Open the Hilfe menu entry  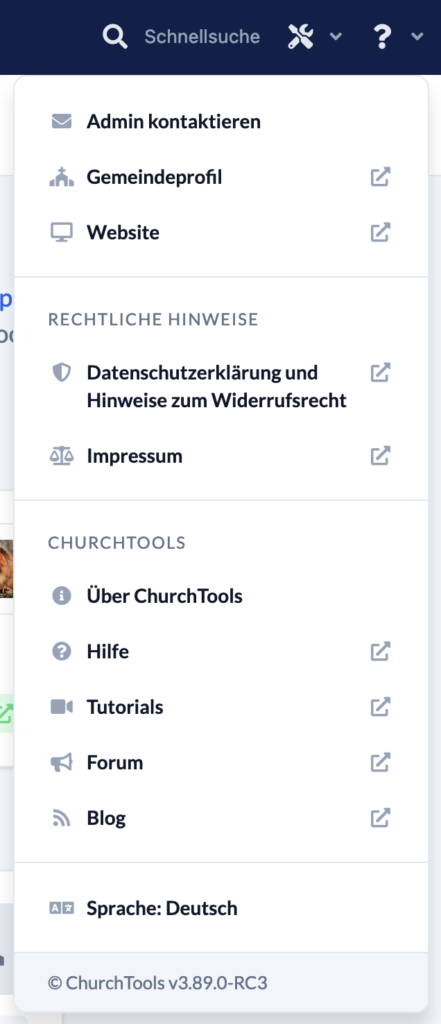[221, 651]
